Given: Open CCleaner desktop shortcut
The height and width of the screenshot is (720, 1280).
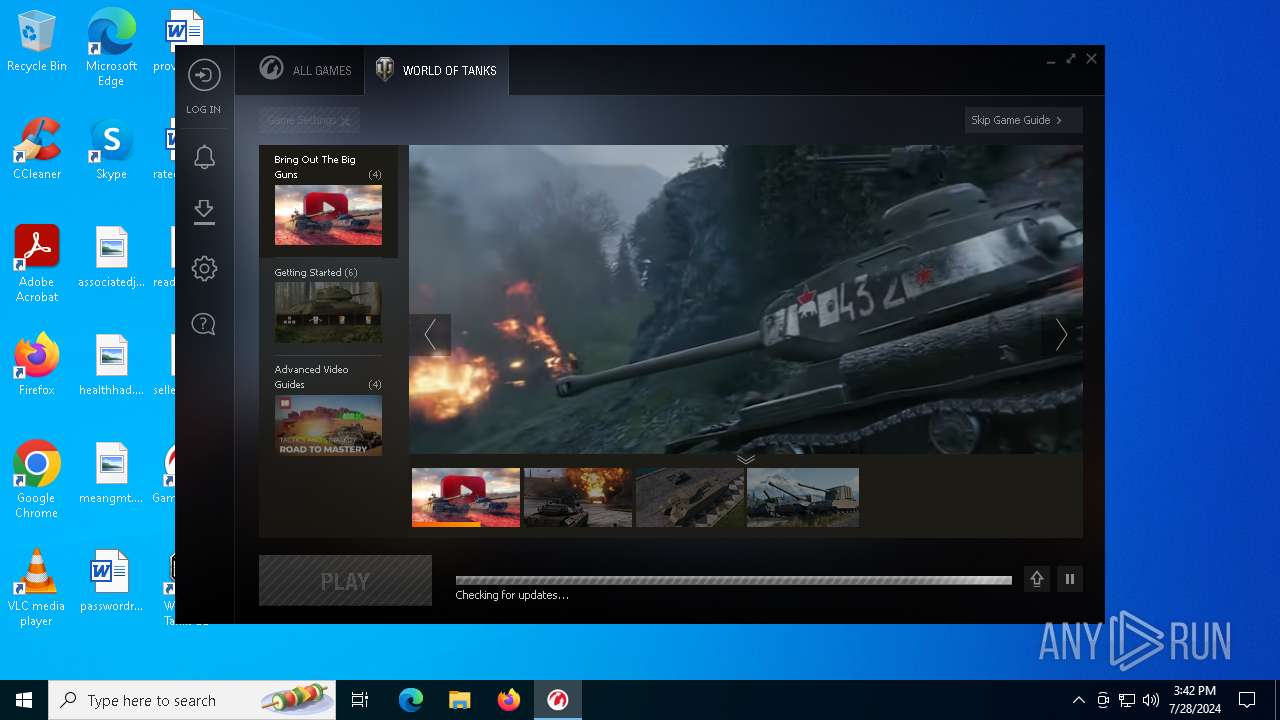Looking at the screenshot, I should (37, 149).
